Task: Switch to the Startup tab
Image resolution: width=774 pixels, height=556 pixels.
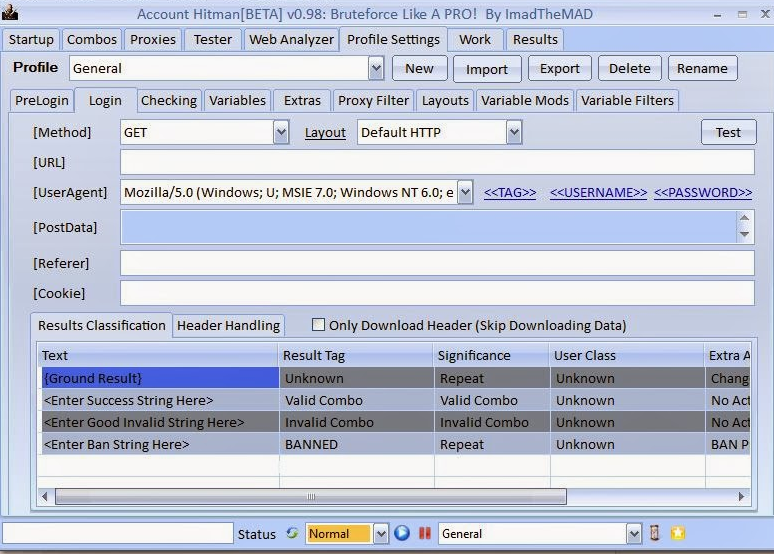Action: [x=31, y=40]
